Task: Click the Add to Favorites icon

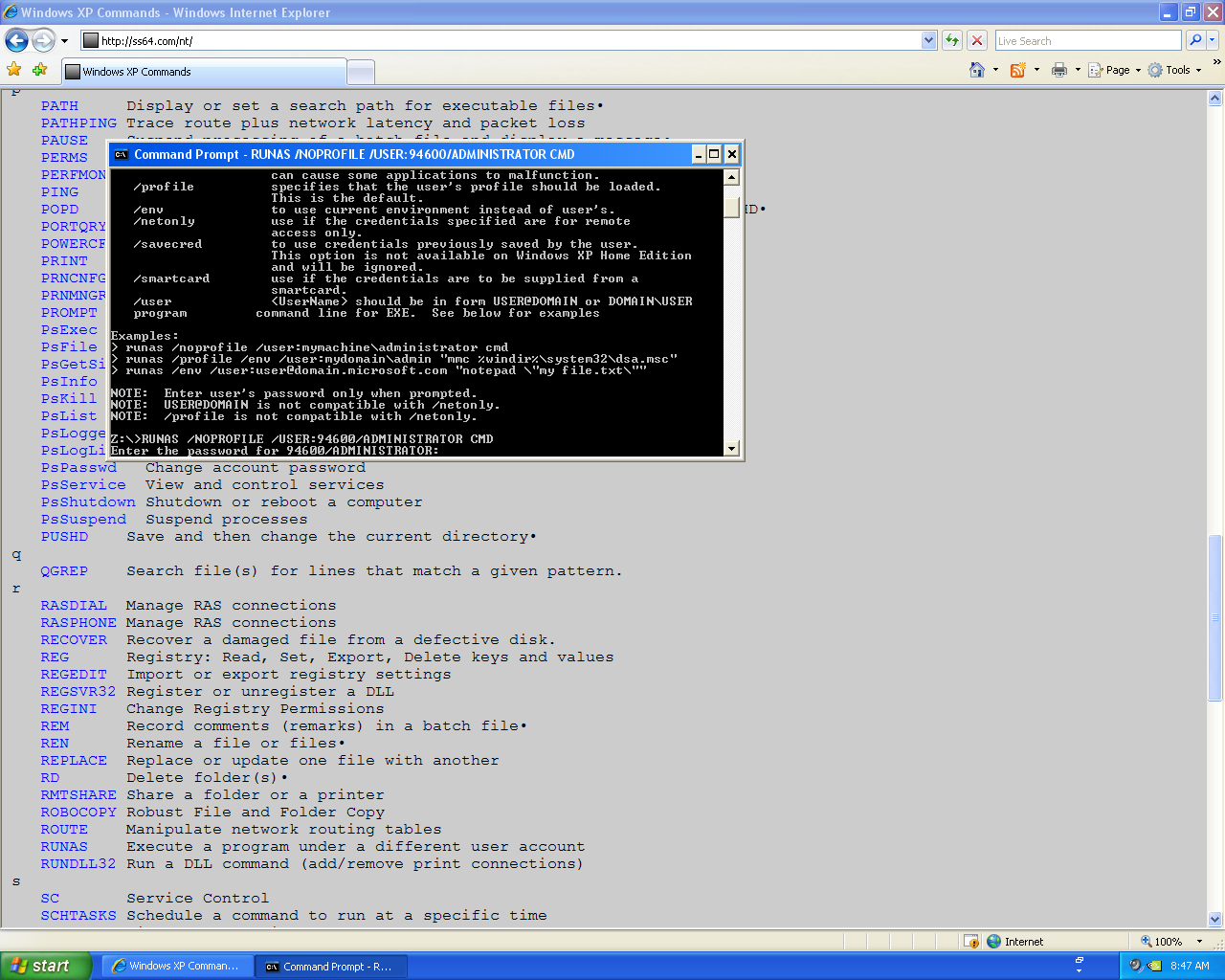Action: pyautogui.click(x=39, y=69)
